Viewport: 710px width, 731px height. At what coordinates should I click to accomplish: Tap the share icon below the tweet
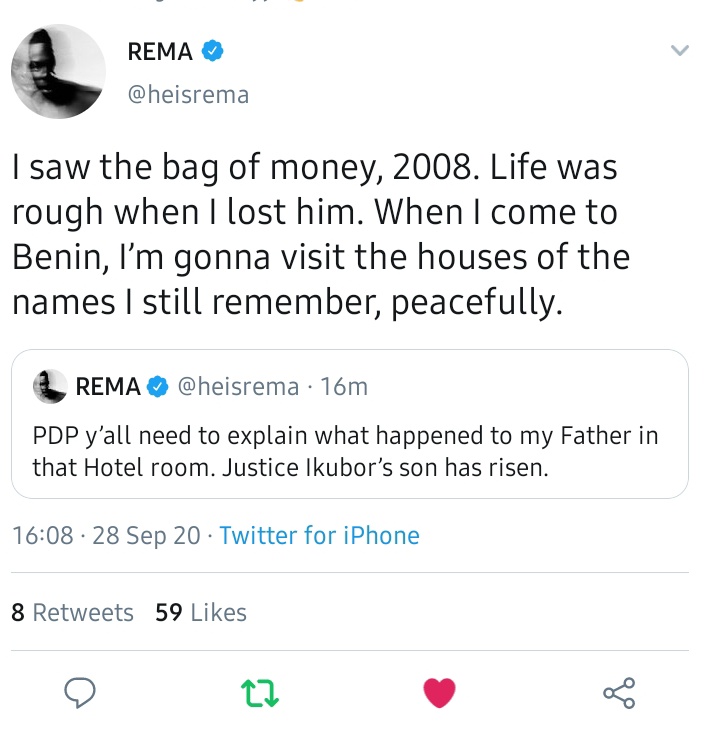pyautogui.click(x=619, y=691)
